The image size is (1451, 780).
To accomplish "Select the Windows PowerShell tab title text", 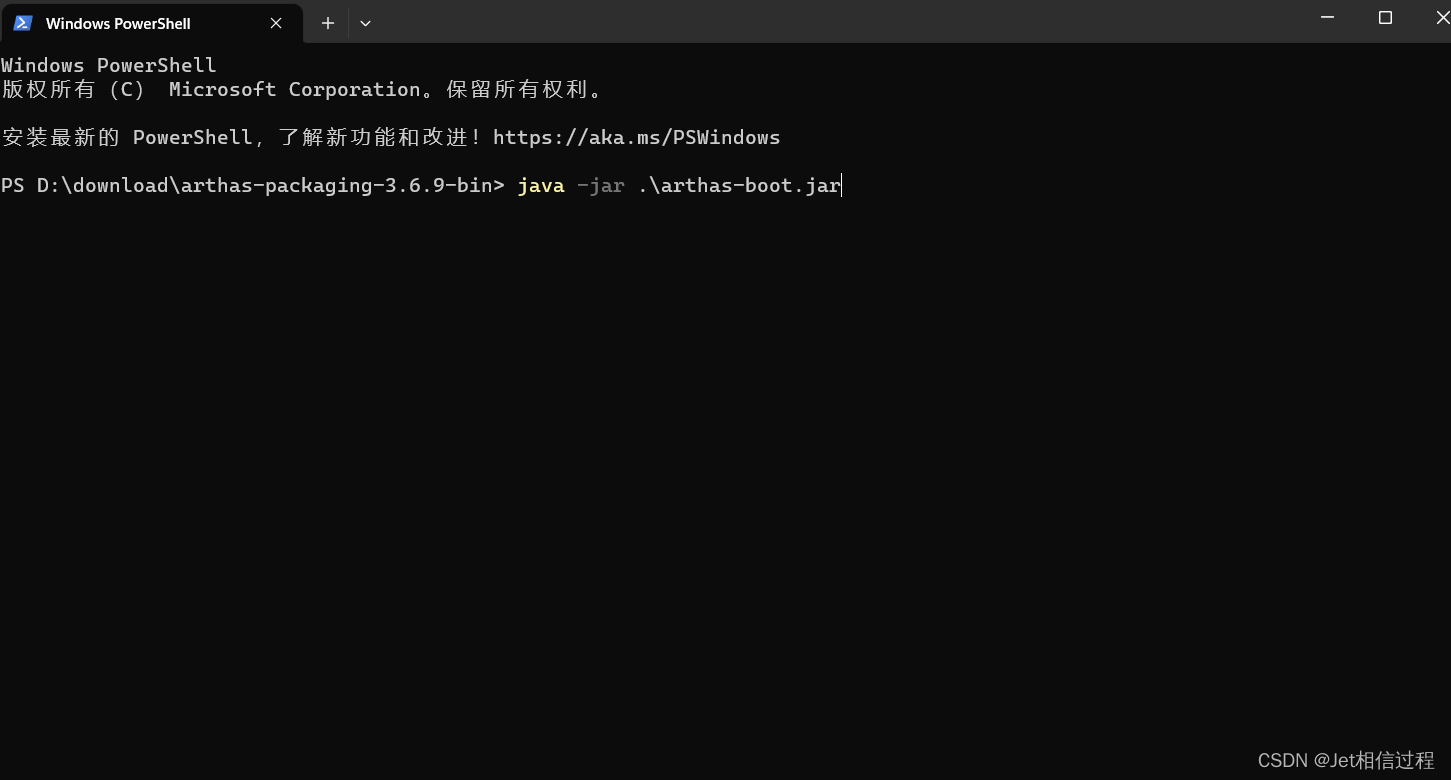I will (120, 22).
